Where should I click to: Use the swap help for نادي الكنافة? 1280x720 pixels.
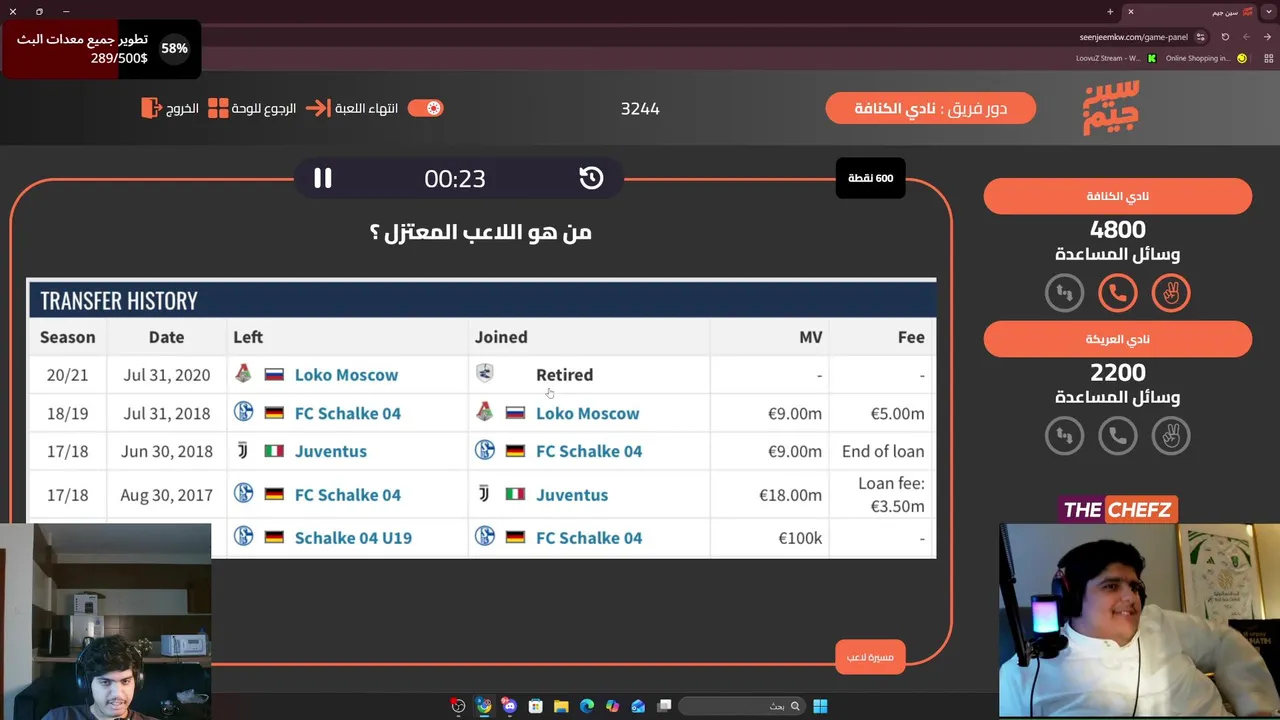click(x=1064, y=293)
